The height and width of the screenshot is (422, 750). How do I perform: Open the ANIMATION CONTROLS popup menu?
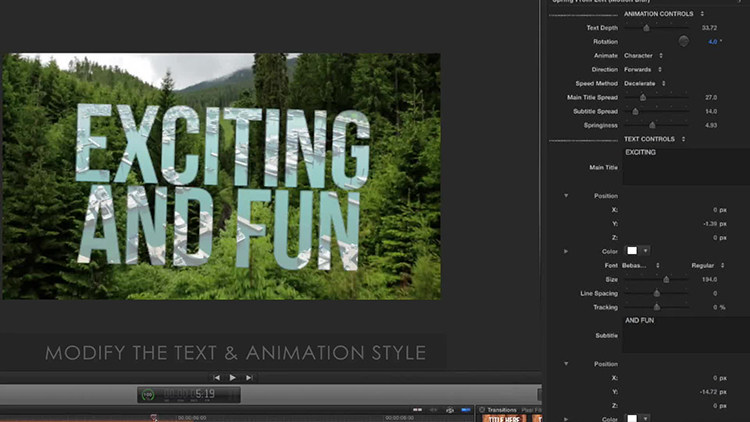[664, 14]
